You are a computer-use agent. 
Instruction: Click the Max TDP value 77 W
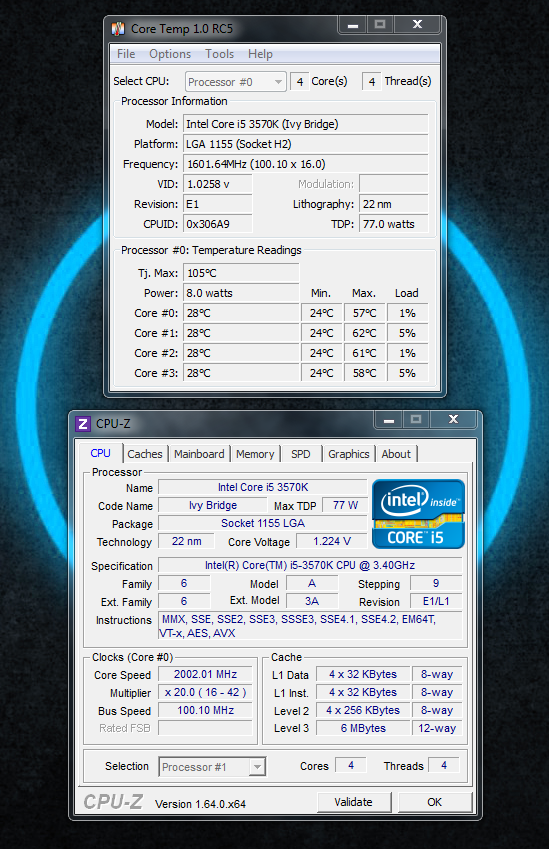[345, 505]
